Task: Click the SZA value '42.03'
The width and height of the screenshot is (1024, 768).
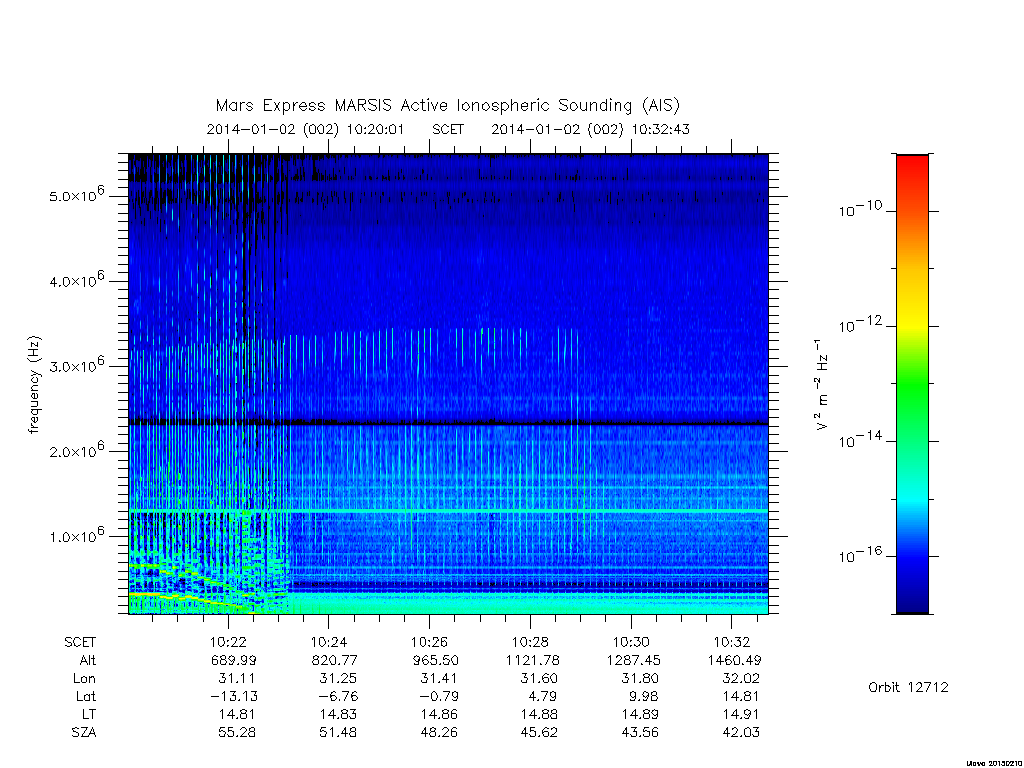Action: click(741, 733)
